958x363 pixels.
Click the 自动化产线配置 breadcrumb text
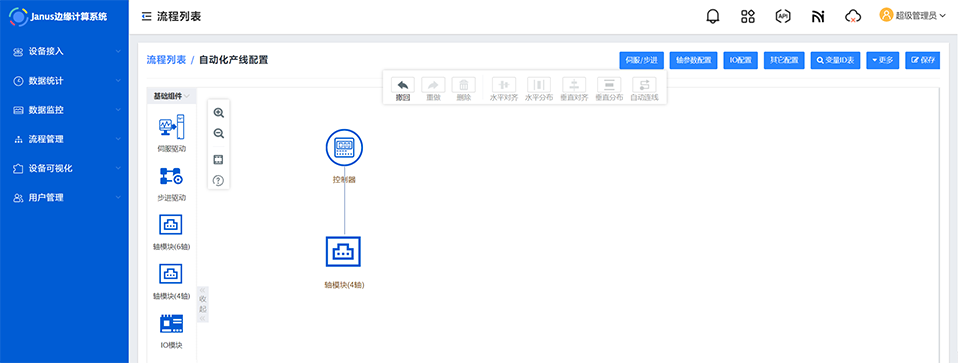tap(233, 60)
